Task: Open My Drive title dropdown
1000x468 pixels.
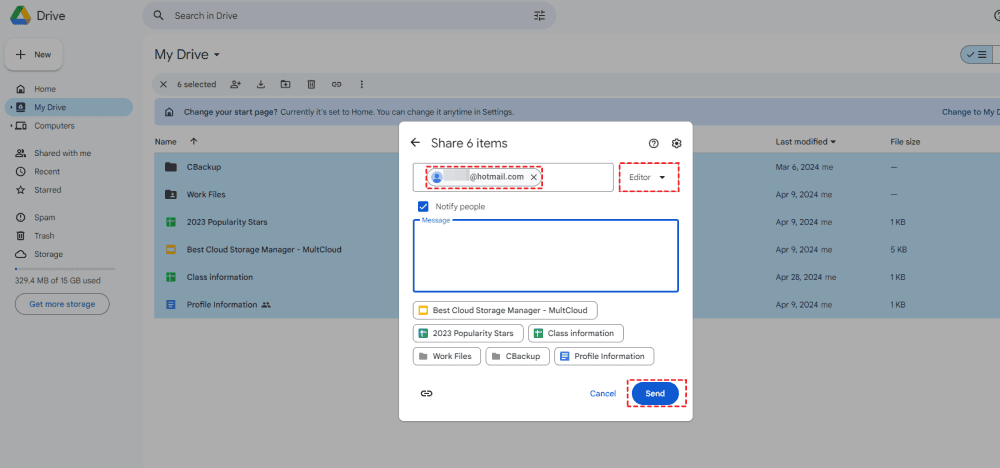Action: pyautogui.click(x=217, y=55)
